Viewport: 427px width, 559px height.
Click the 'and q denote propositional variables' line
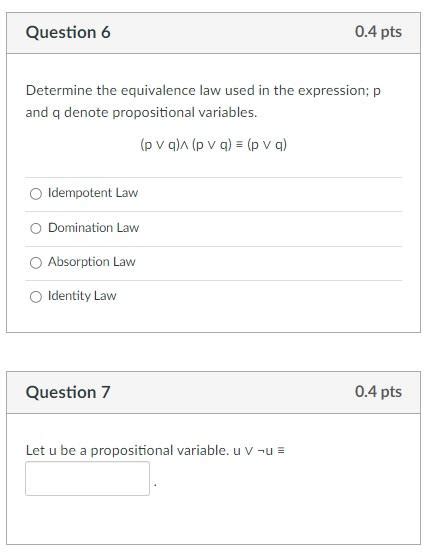tap(141, 113)
